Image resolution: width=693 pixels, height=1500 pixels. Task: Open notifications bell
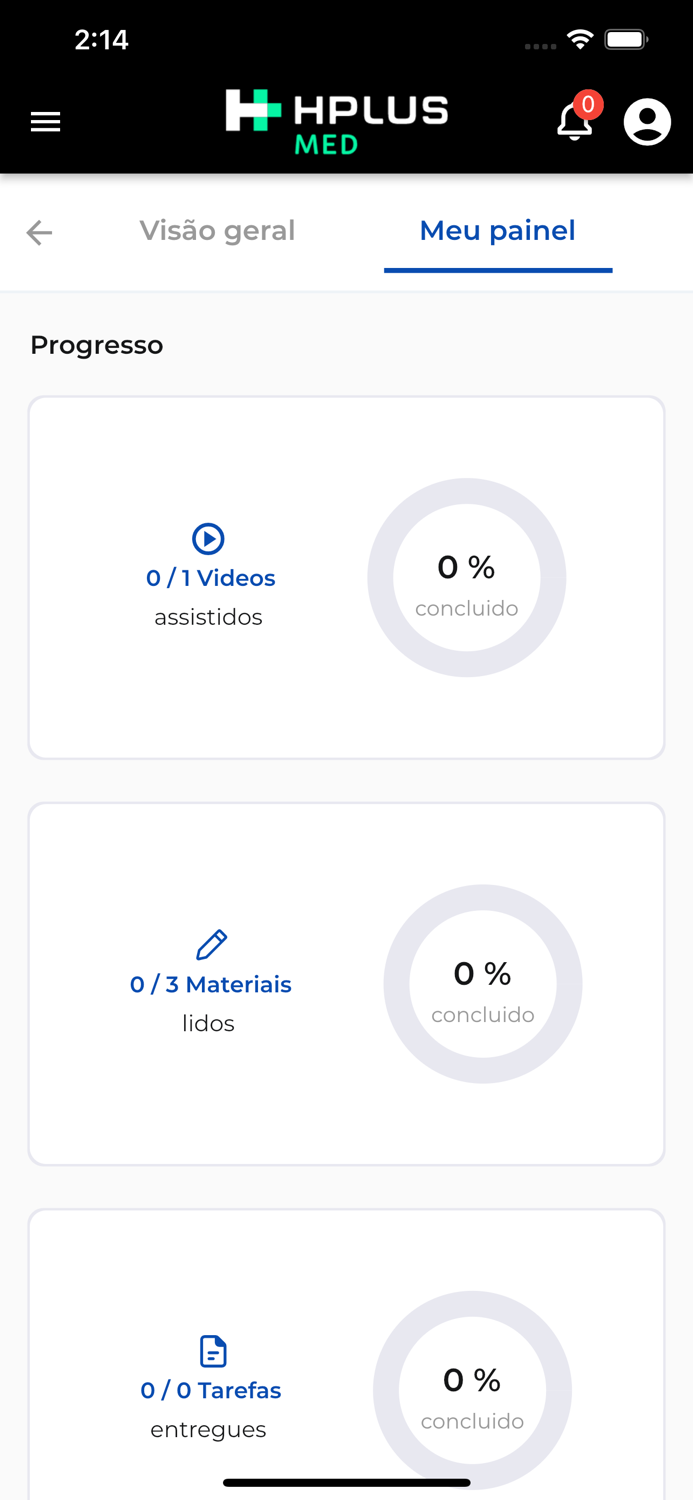point(575,122)
